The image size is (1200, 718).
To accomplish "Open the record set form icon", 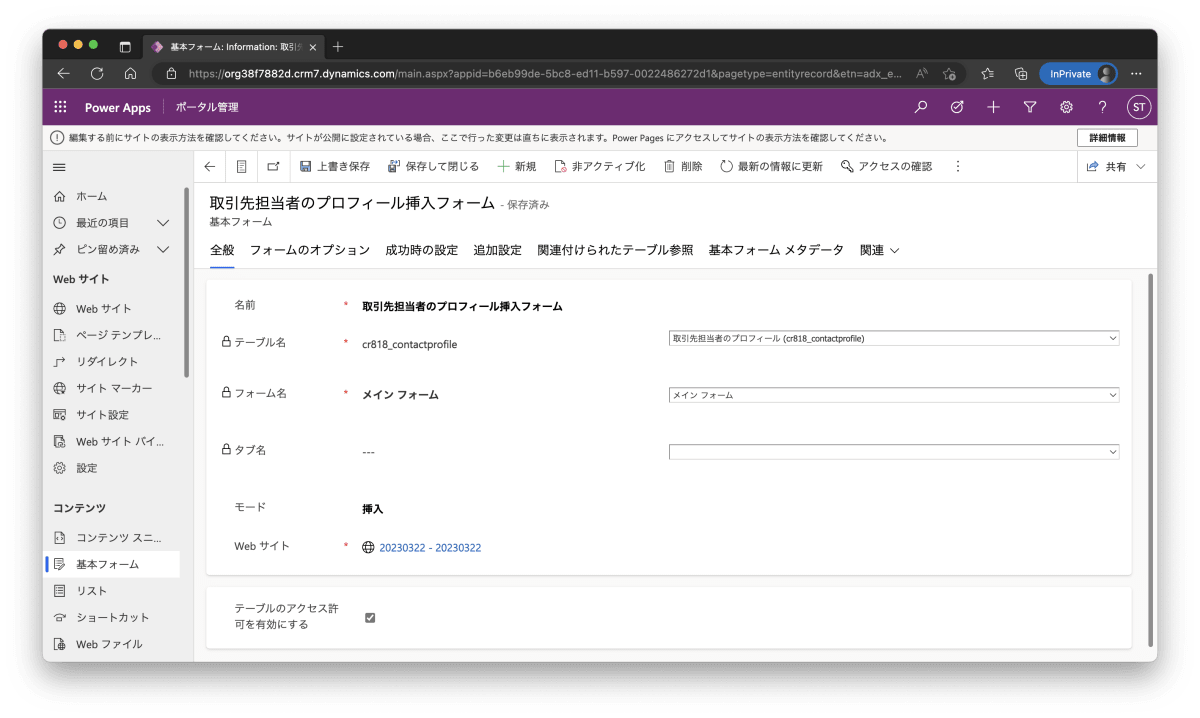I will [241, 167].
